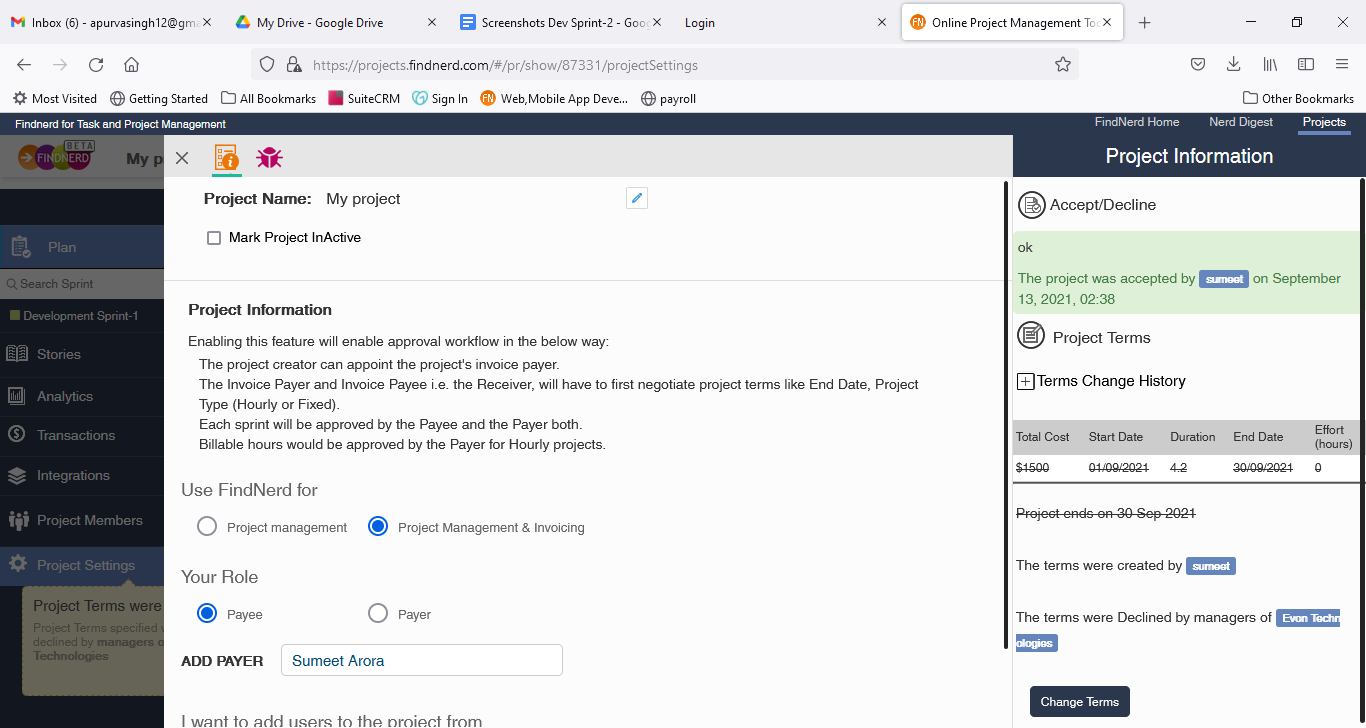Screen dimensions: 1366x728
Task: Click the sumeet tag in acceptance message
Action: [x=1224, y=279]
